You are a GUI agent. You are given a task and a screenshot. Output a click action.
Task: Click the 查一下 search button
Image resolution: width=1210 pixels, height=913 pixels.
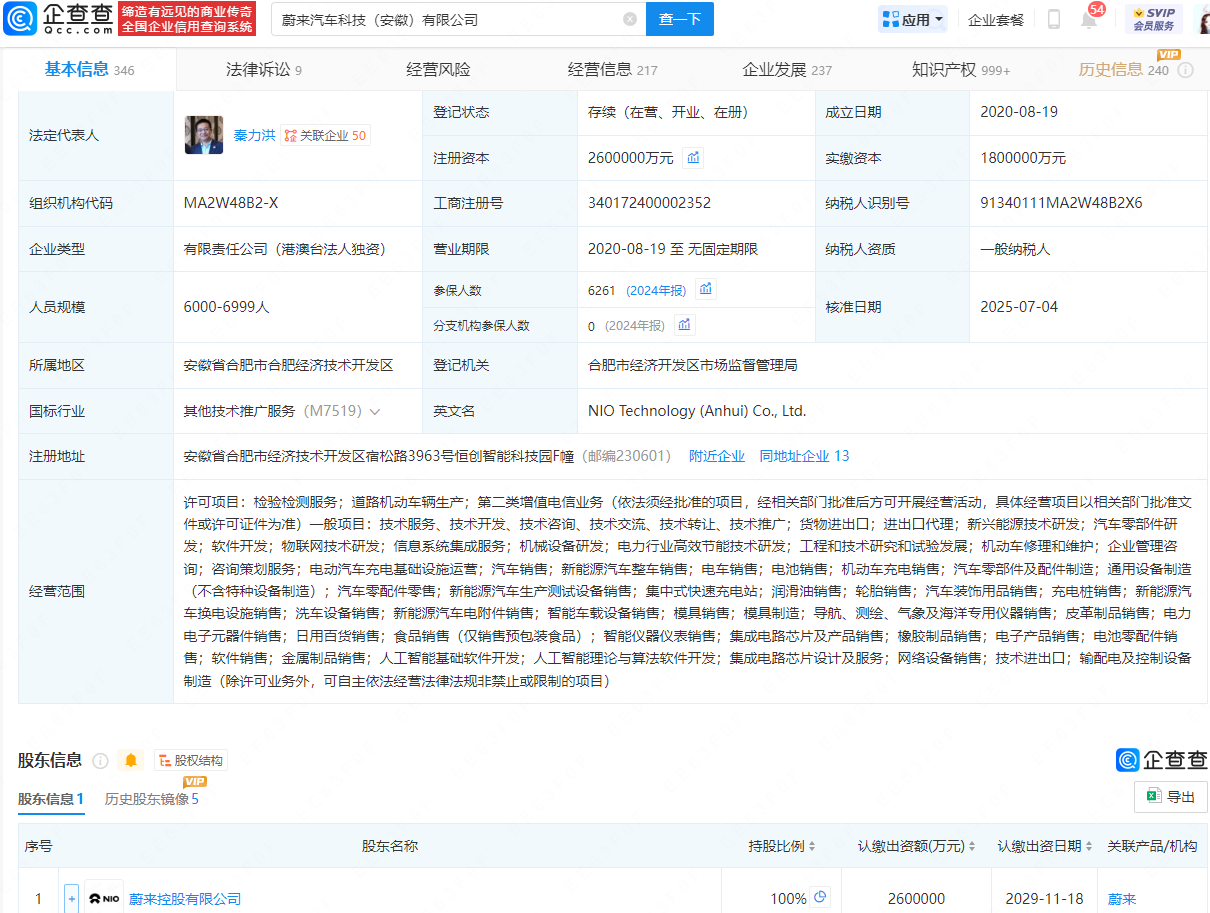(x=680, y=19)
